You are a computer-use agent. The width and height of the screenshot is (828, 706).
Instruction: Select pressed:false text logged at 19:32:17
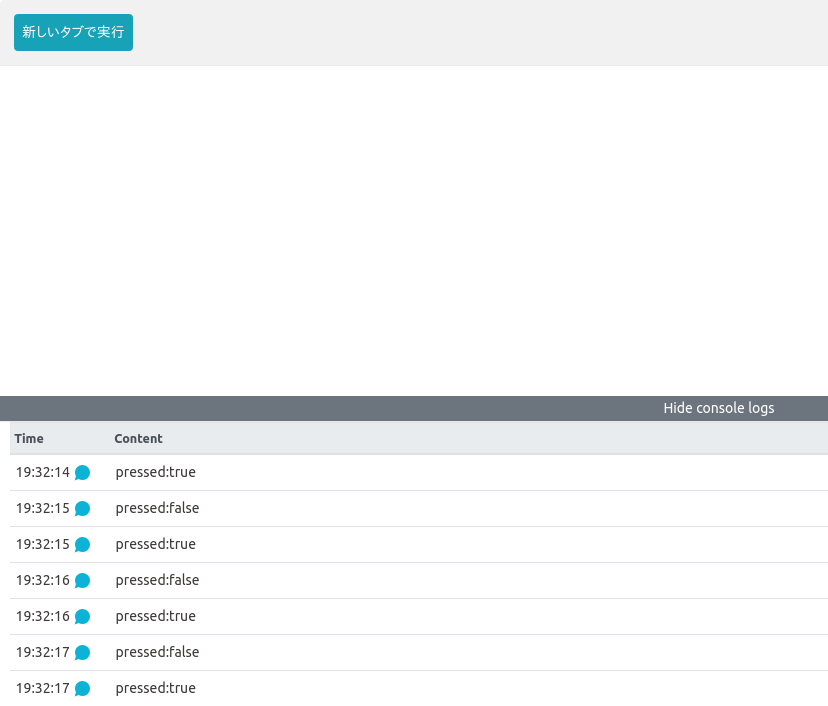(x=157, y=652)
